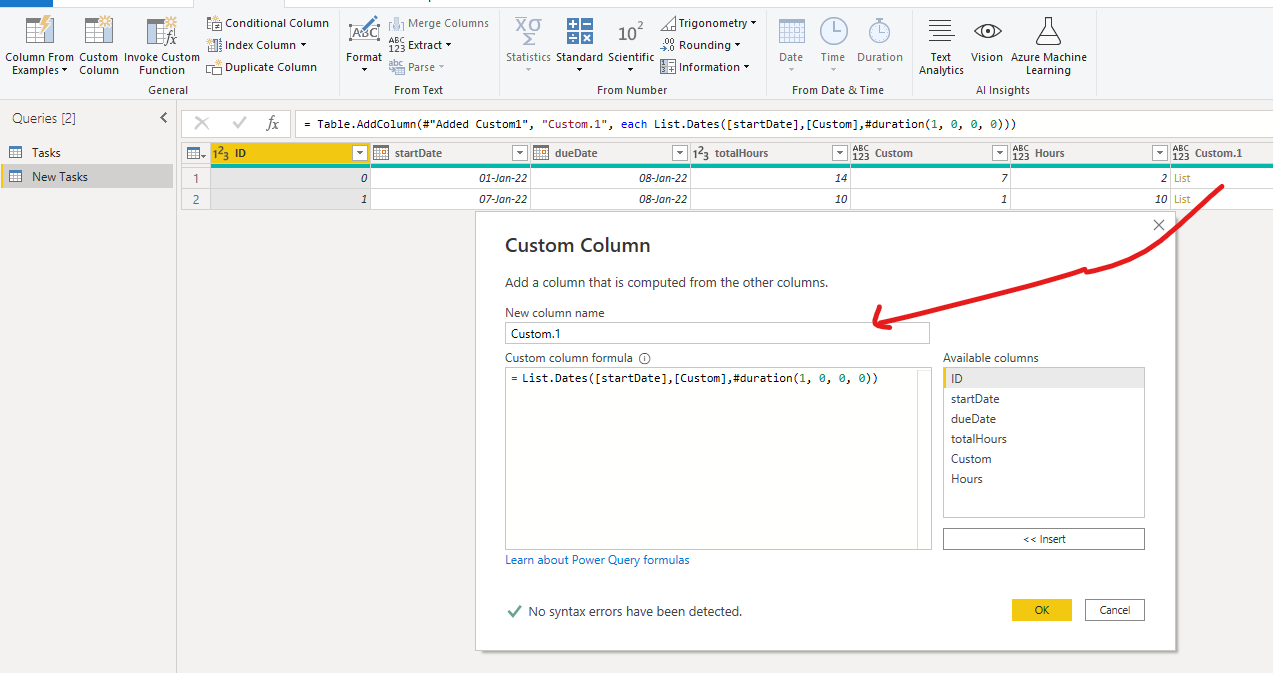The height and width of the screenshot is (673, 1273).
Task: Click the Statistics ribbon icon
Action: point(528,31)
